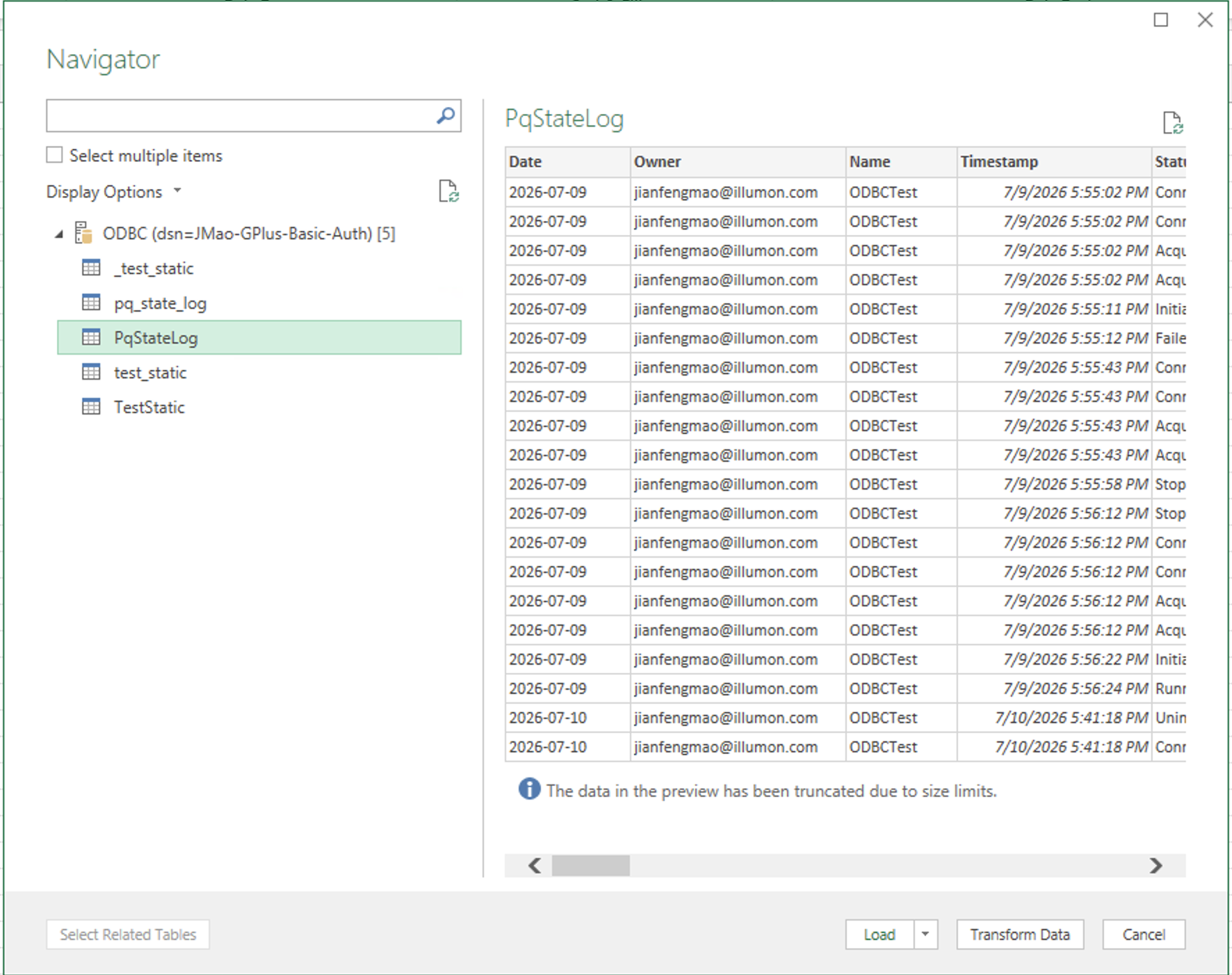Select the ODBC dsn=JMao-GPlus-Basic-Auth node
This screenshot has height=975, width=1232.
pos(249,234)
